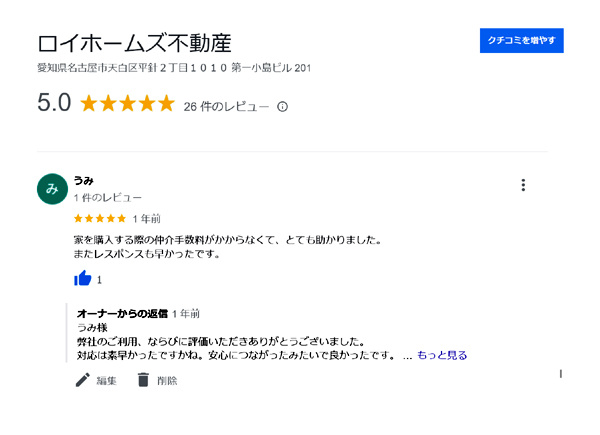Click the クチコミを増やす button
600x435 pixels.
522,40
